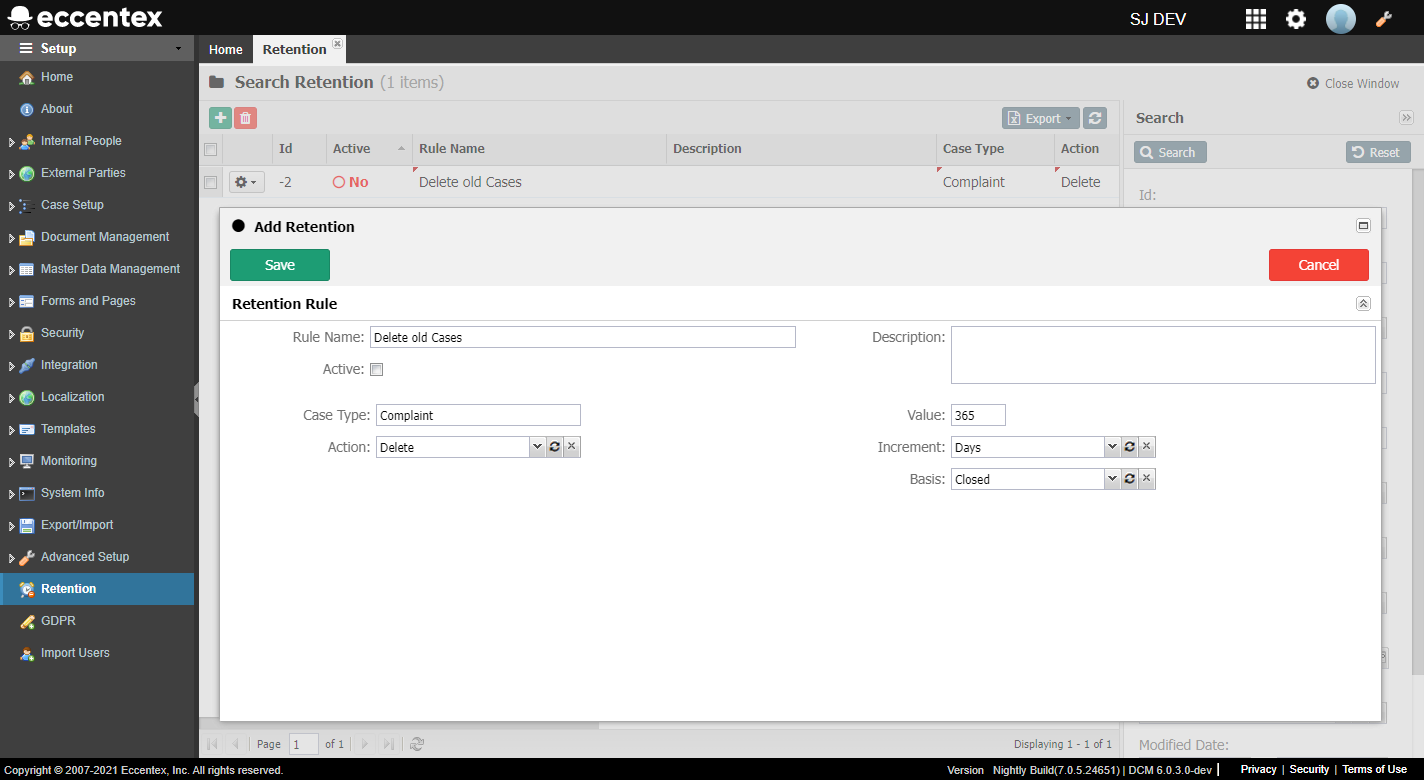Click the Case Type field
The height and width of the screenshot is (780, 1424).
pyautogui.click(x=478, y=415)
